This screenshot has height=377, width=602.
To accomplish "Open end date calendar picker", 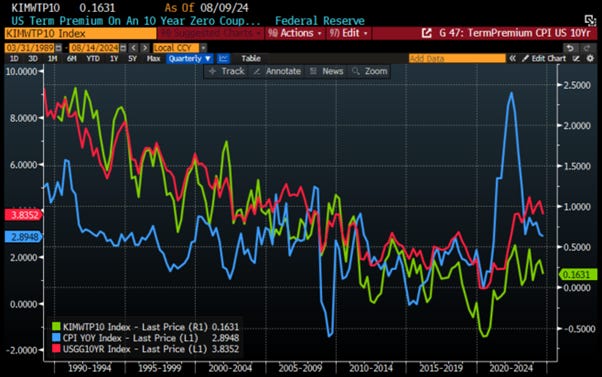I will [x=123, y=48].
